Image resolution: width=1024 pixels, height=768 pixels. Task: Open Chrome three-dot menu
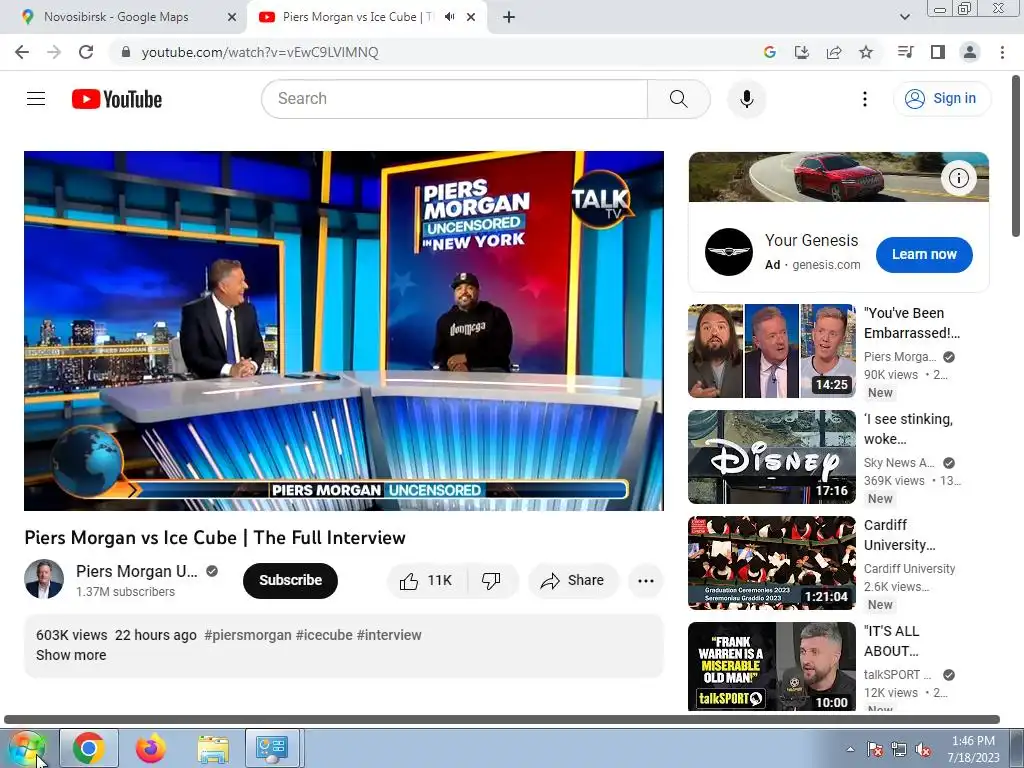click(x=1002, y=52)
